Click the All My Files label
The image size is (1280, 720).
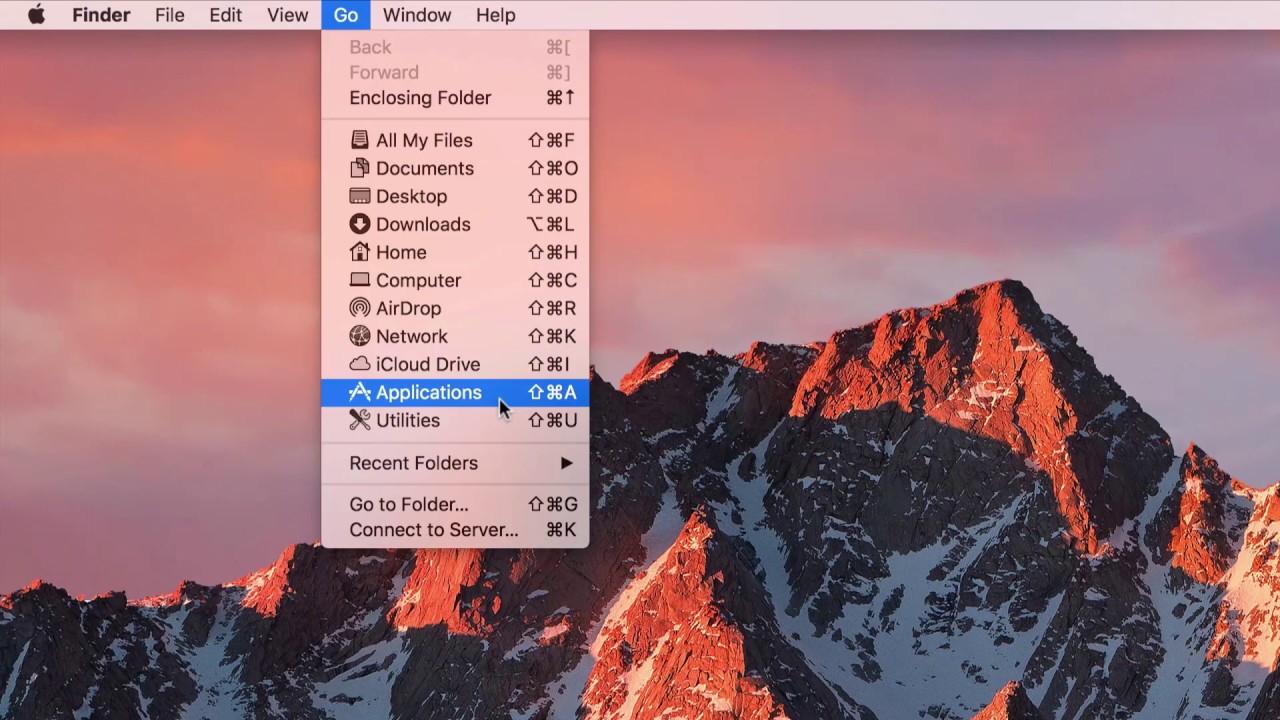[x=424, y=140]
